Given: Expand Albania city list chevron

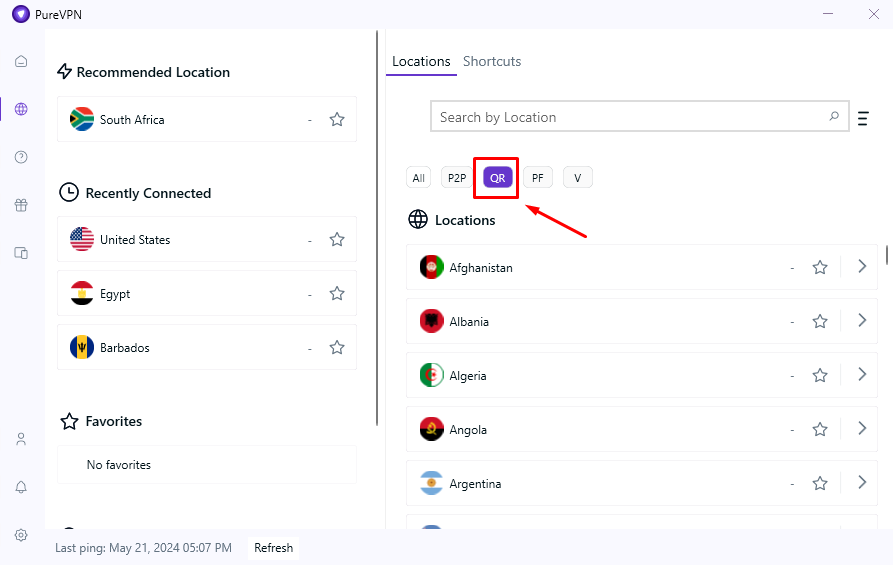Looking at the screenshot, I should (862, 321).
